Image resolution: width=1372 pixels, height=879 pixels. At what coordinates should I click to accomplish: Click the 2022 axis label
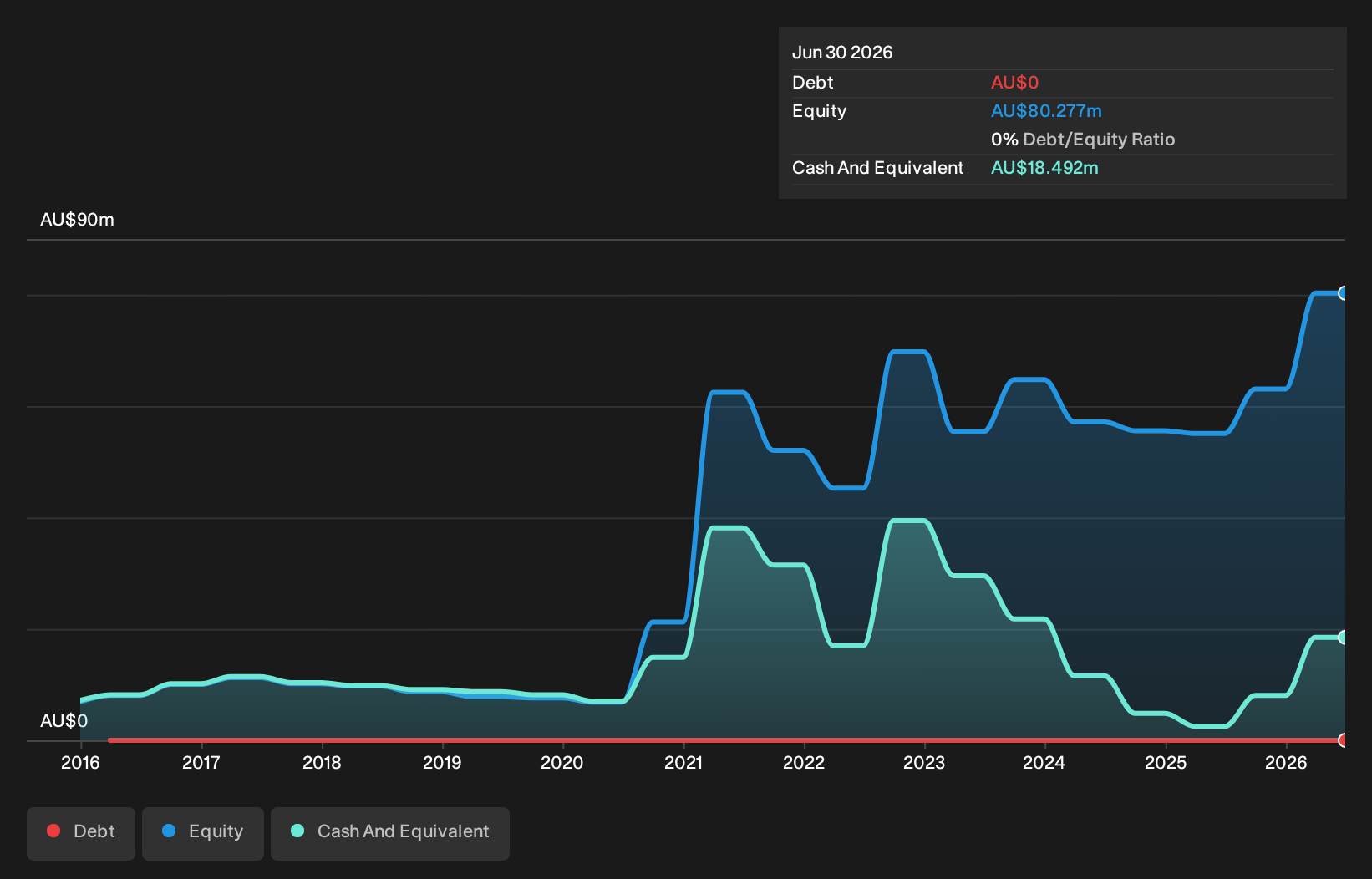(x=804, y=762)
